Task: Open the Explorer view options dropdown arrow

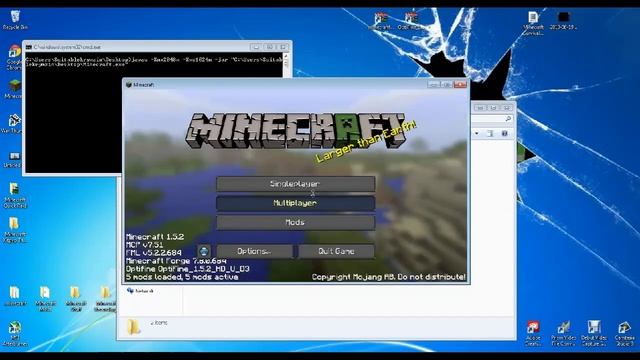Action: pyautogui.click(x=477, y=133)
